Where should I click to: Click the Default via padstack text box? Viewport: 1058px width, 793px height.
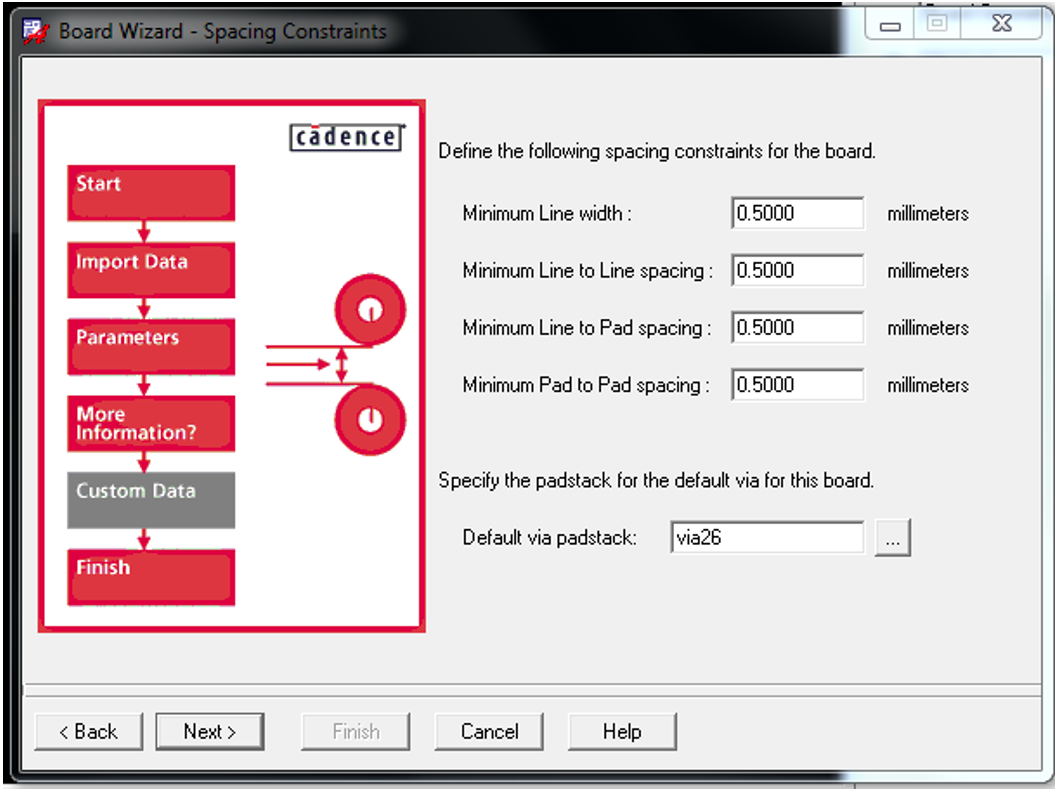coord(767,538)
